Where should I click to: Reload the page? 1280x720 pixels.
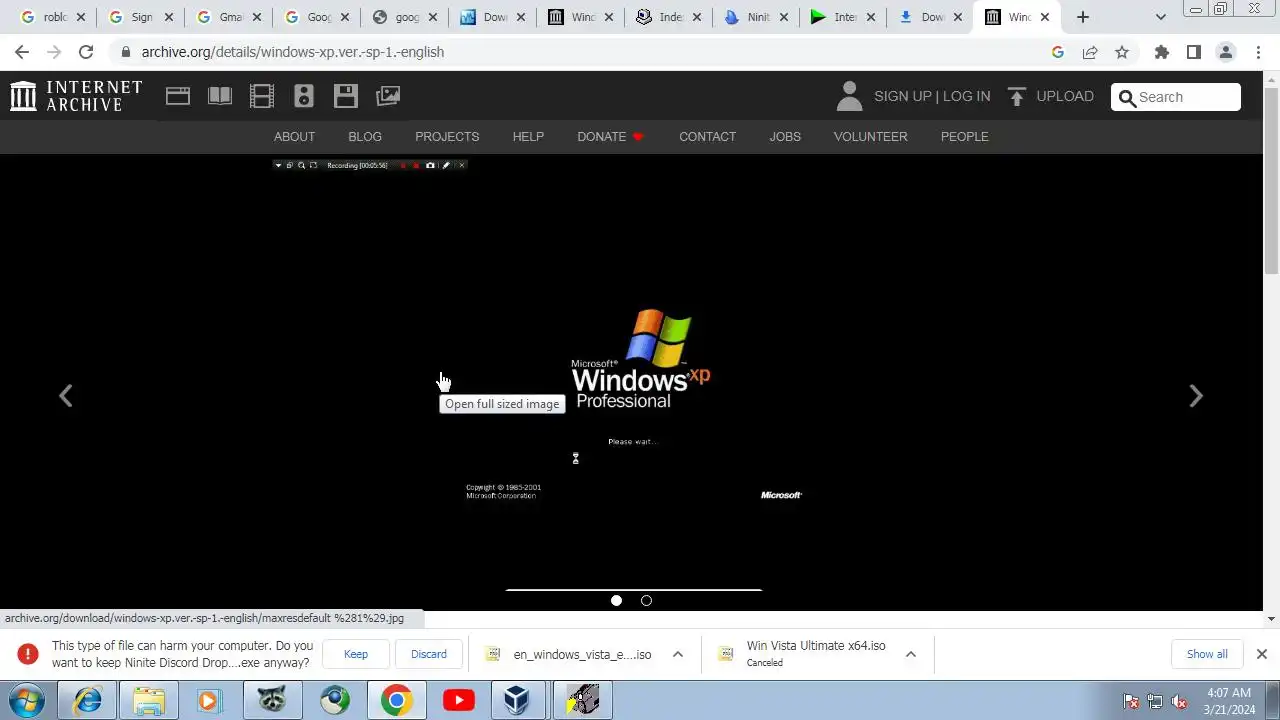86,52
